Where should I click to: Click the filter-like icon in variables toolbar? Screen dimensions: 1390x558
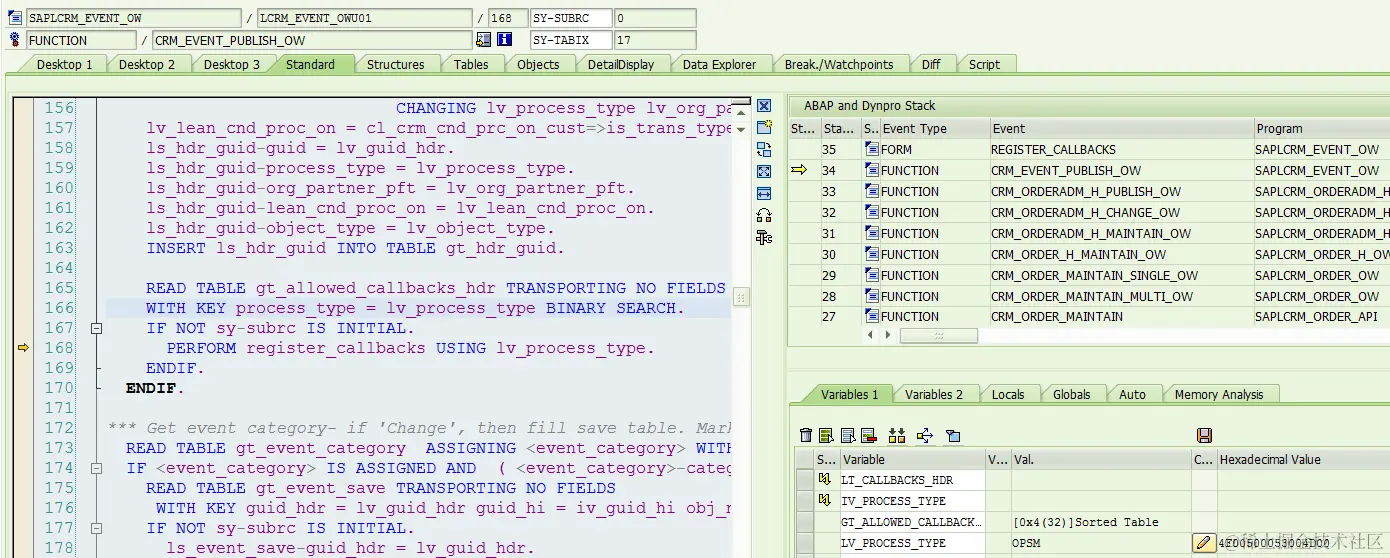click(x=953, y=435)
